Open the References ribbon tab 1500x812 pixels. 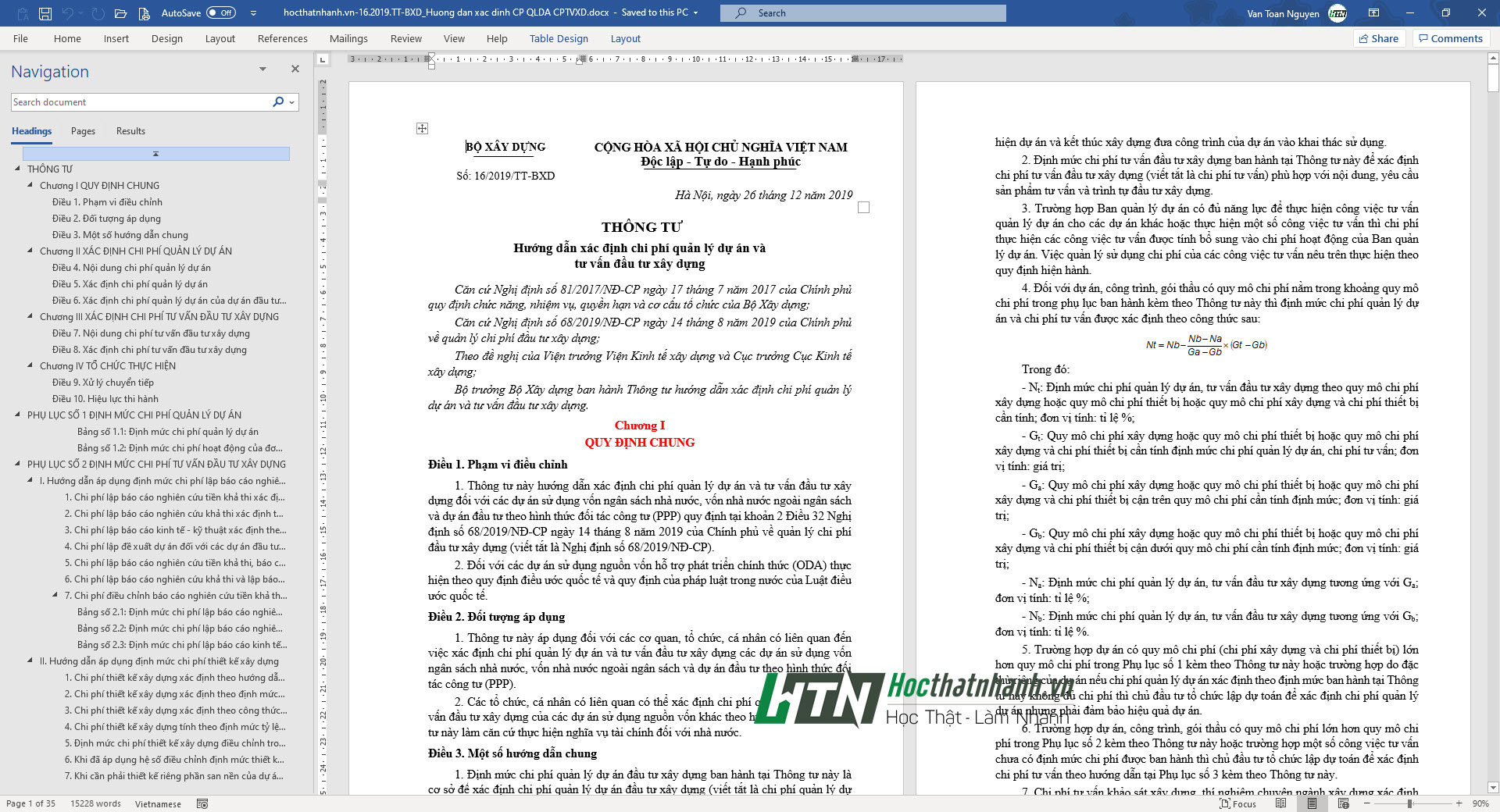click(282, 38)
